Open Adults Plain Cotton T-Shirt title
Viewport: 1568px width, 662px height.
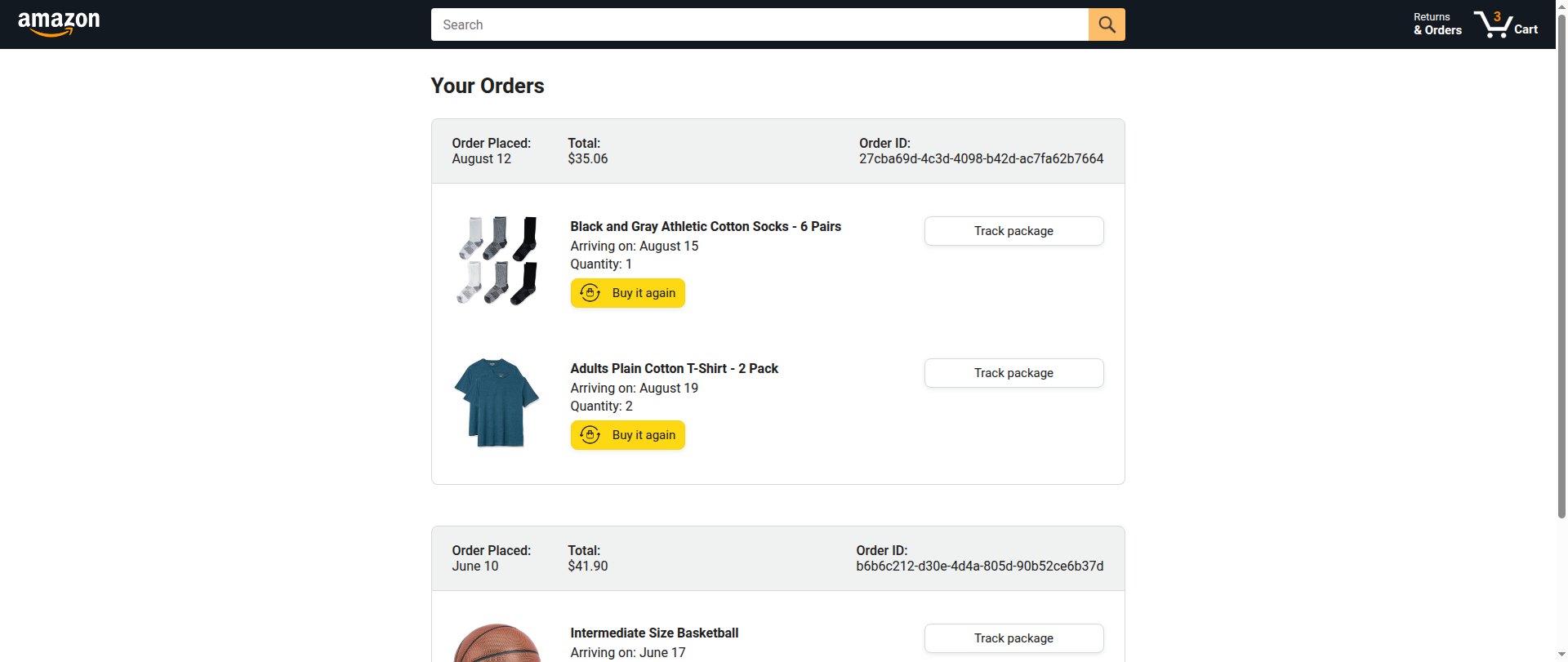click(x=674, y=369)
